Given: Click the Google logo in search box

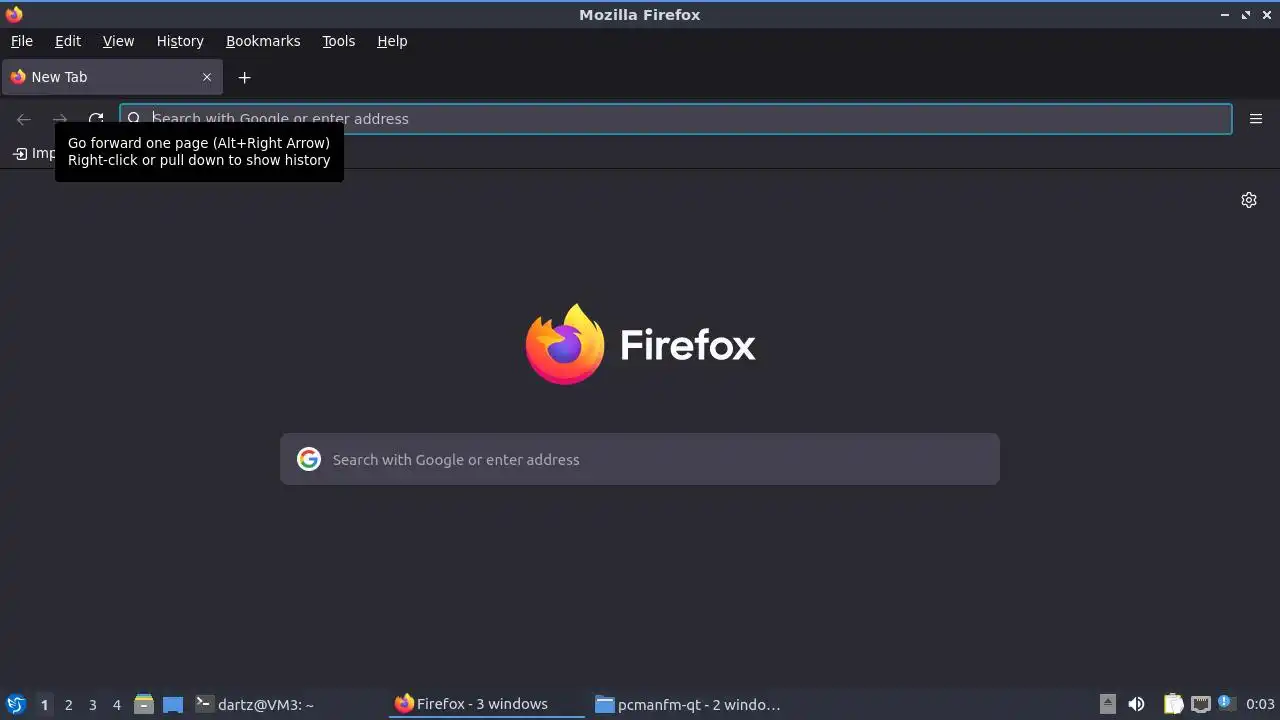Looking at the screenshot, I should point(309,459).
